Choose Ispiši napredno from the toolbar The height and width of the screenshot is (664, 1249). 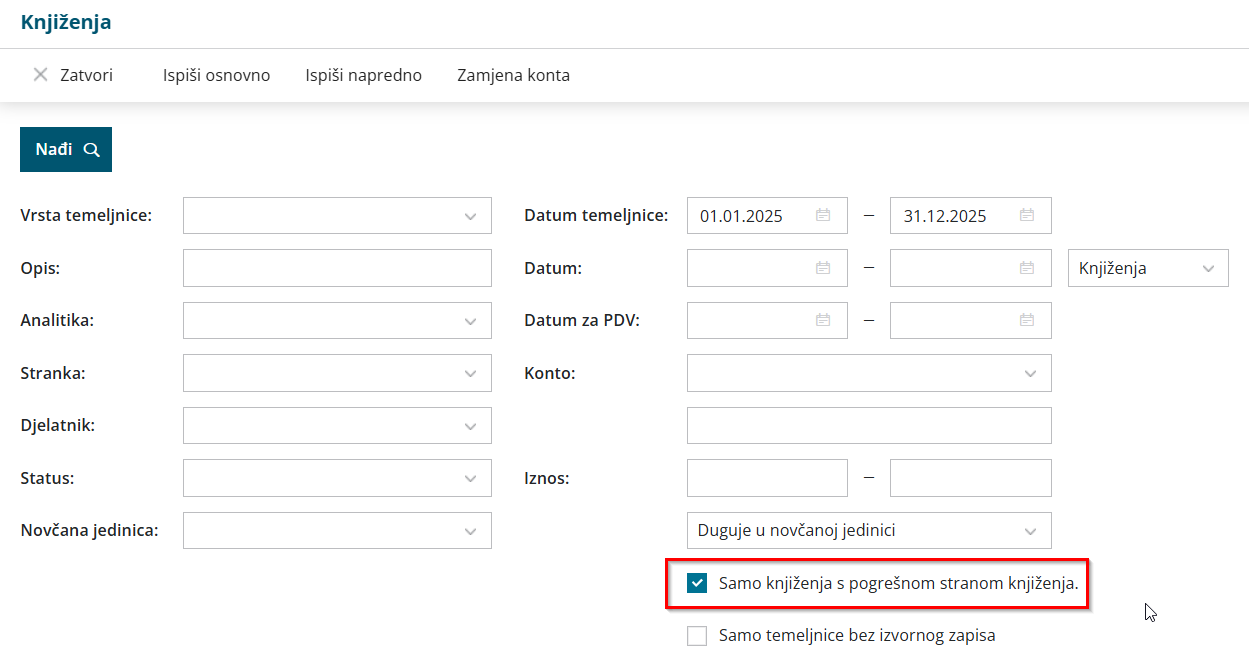click(x=363, y=75)
